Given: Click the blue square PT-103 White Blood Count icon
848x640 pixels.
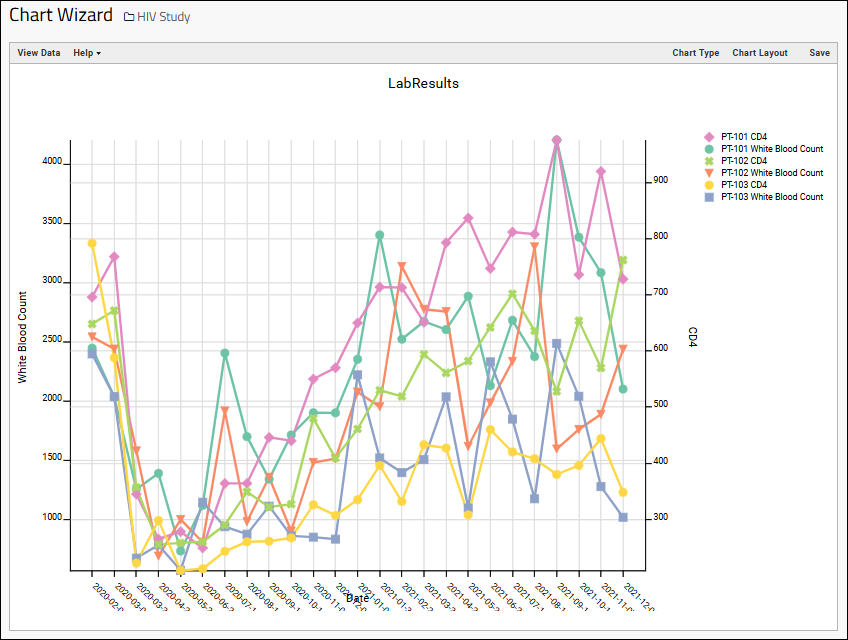Looking at the screenshot, I should pos(708,197).
